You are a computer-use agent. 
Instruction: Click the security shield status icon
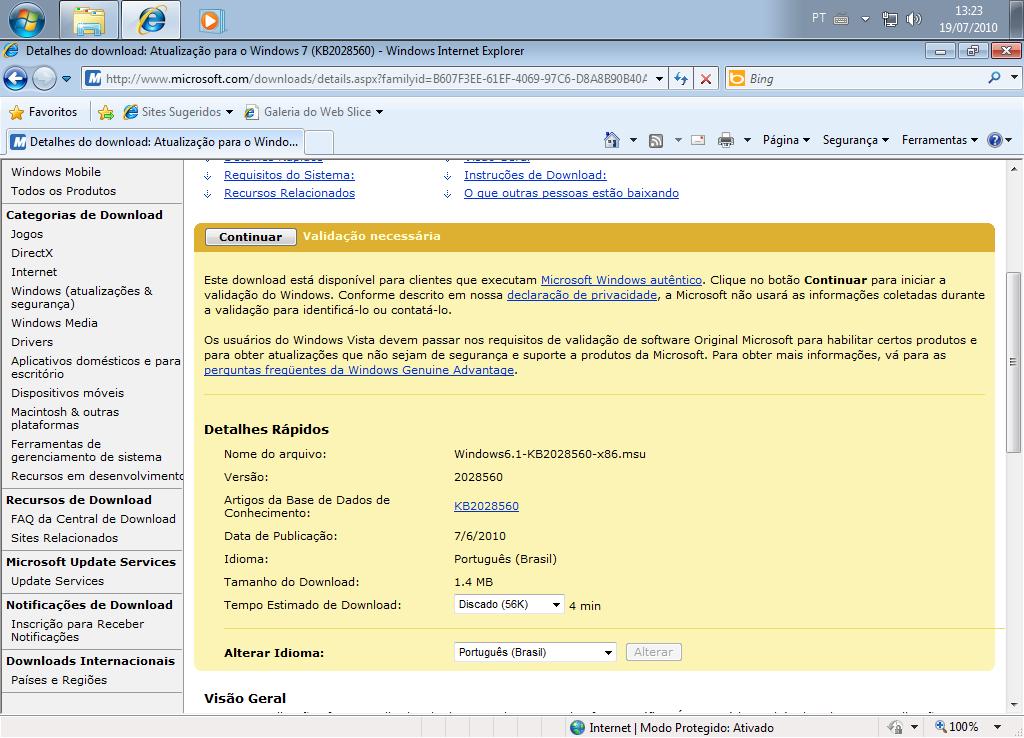895,727
